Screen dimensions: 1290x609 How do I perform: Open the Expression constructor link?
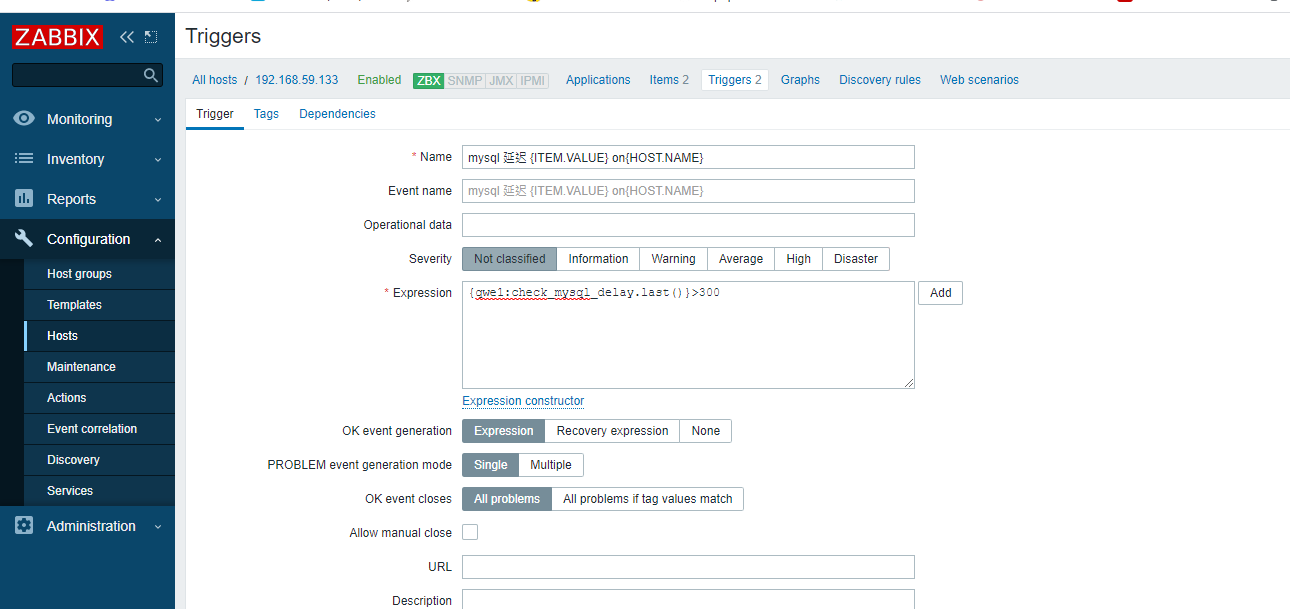click(523, 401)
